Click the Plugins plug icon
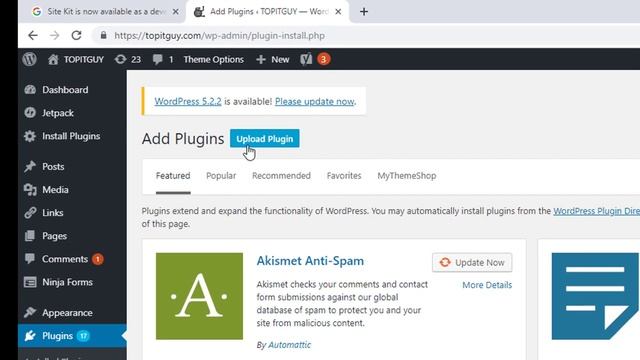This screenshot has height=360, width=640. [x=30, y=336]
